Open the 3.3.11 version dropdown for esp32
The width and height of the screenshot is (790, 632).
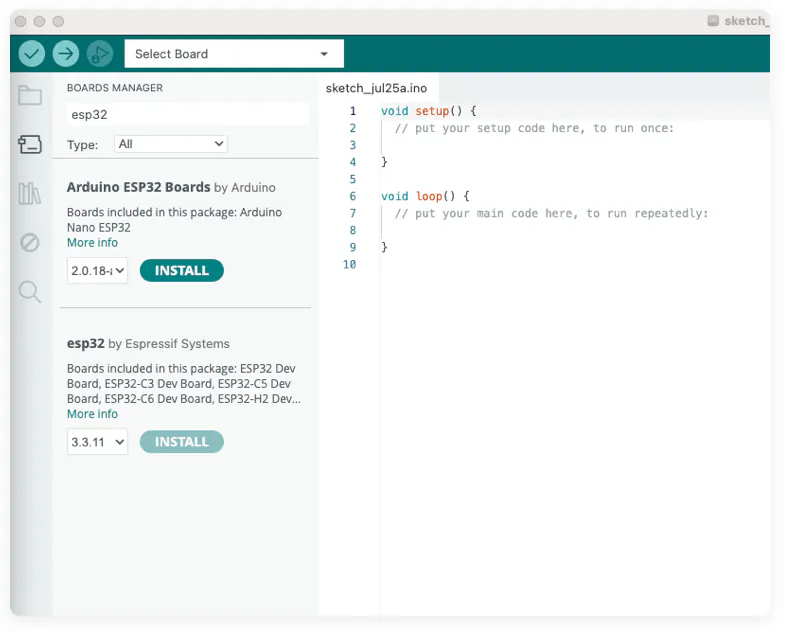tap(97, 442)
